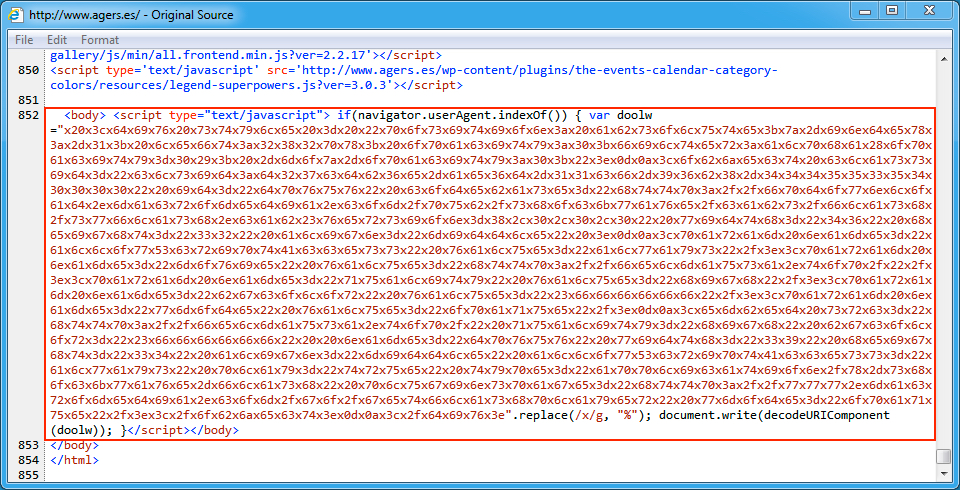Click line number 852
The height and width of the screenshot is (490, 960).
29,115
